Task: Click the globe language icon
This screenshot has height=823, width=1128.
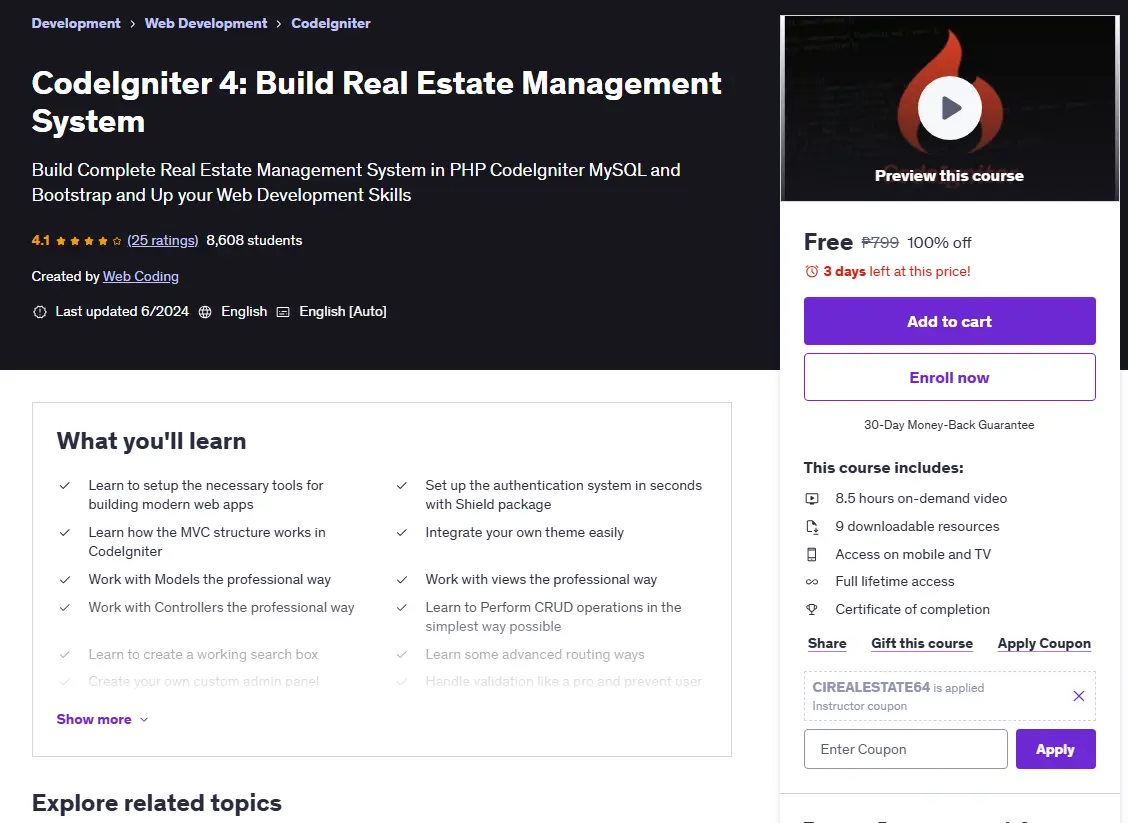Action: click(205, 312)
